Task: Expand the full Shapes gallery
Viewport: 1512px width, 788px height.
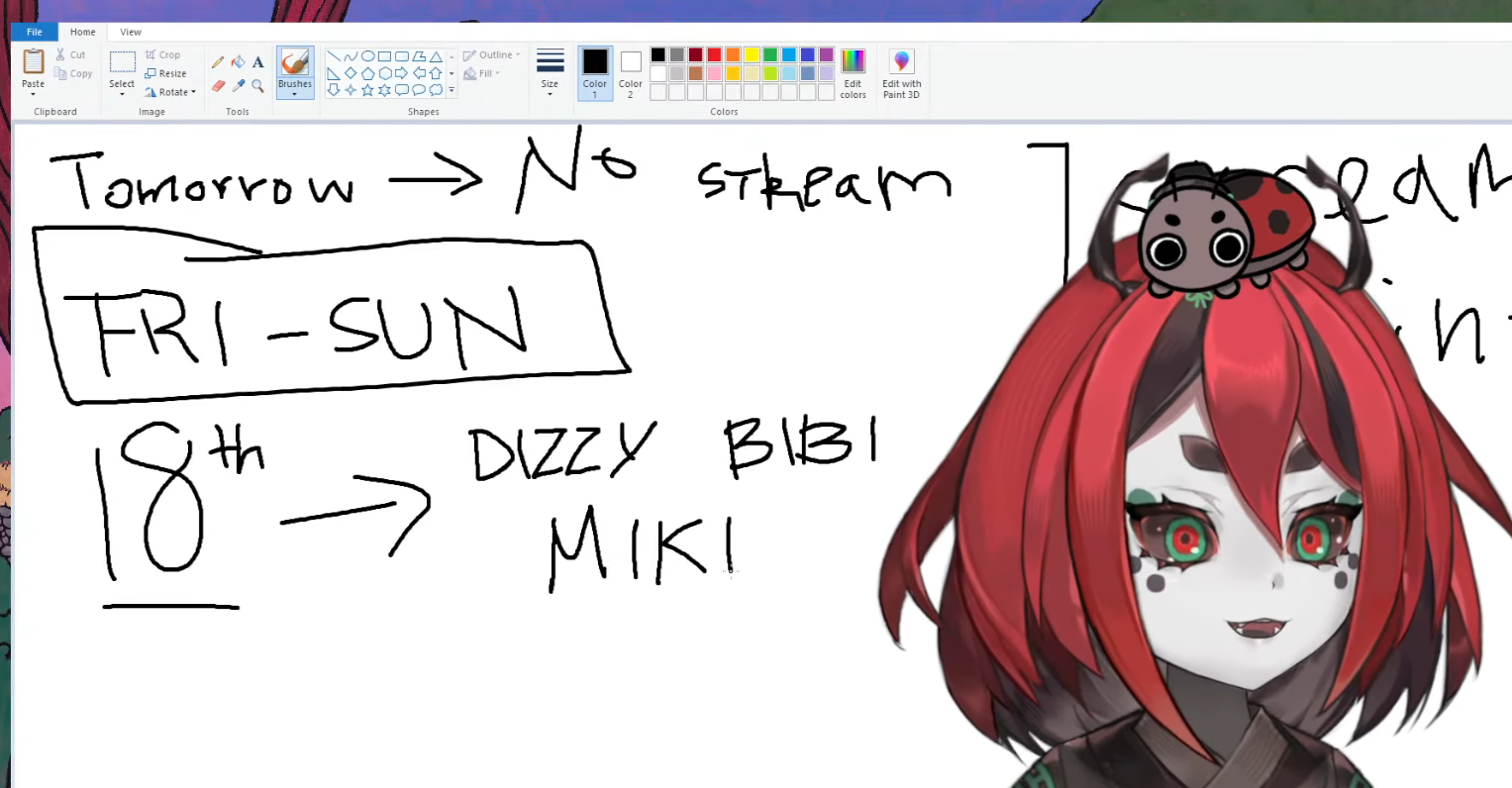Action: [452, 90]
